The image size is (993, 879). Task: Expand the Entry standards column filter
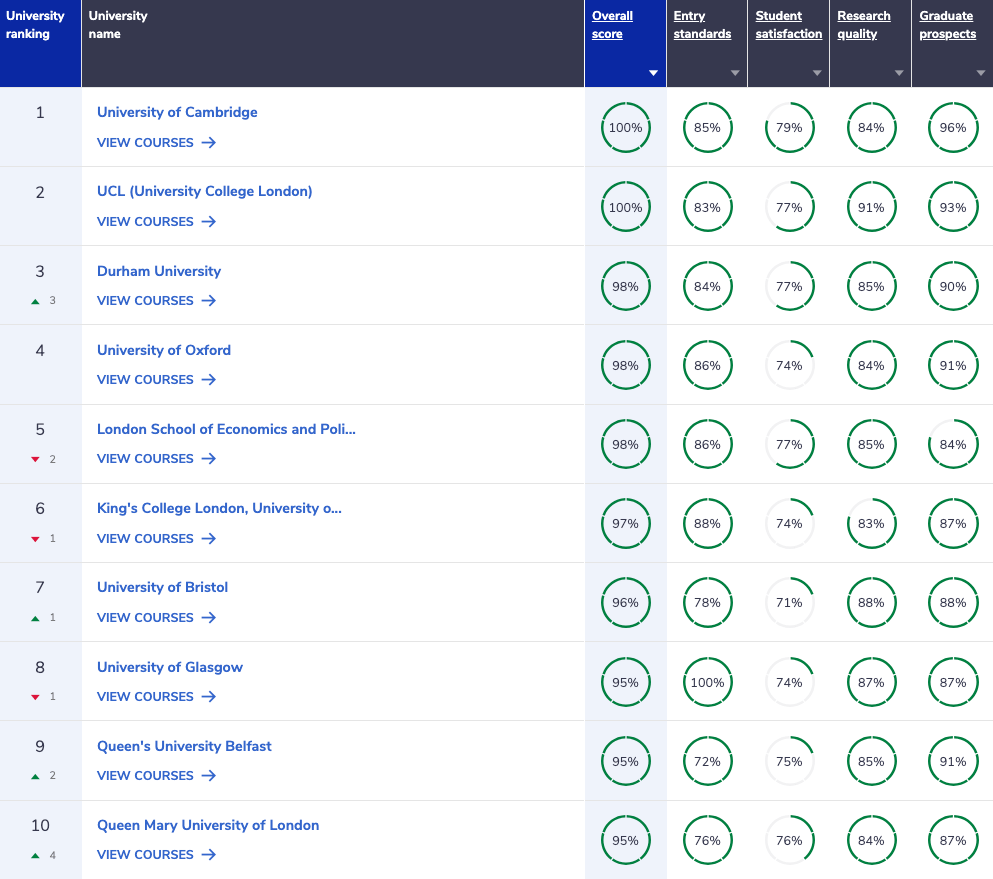pos(734,72)
